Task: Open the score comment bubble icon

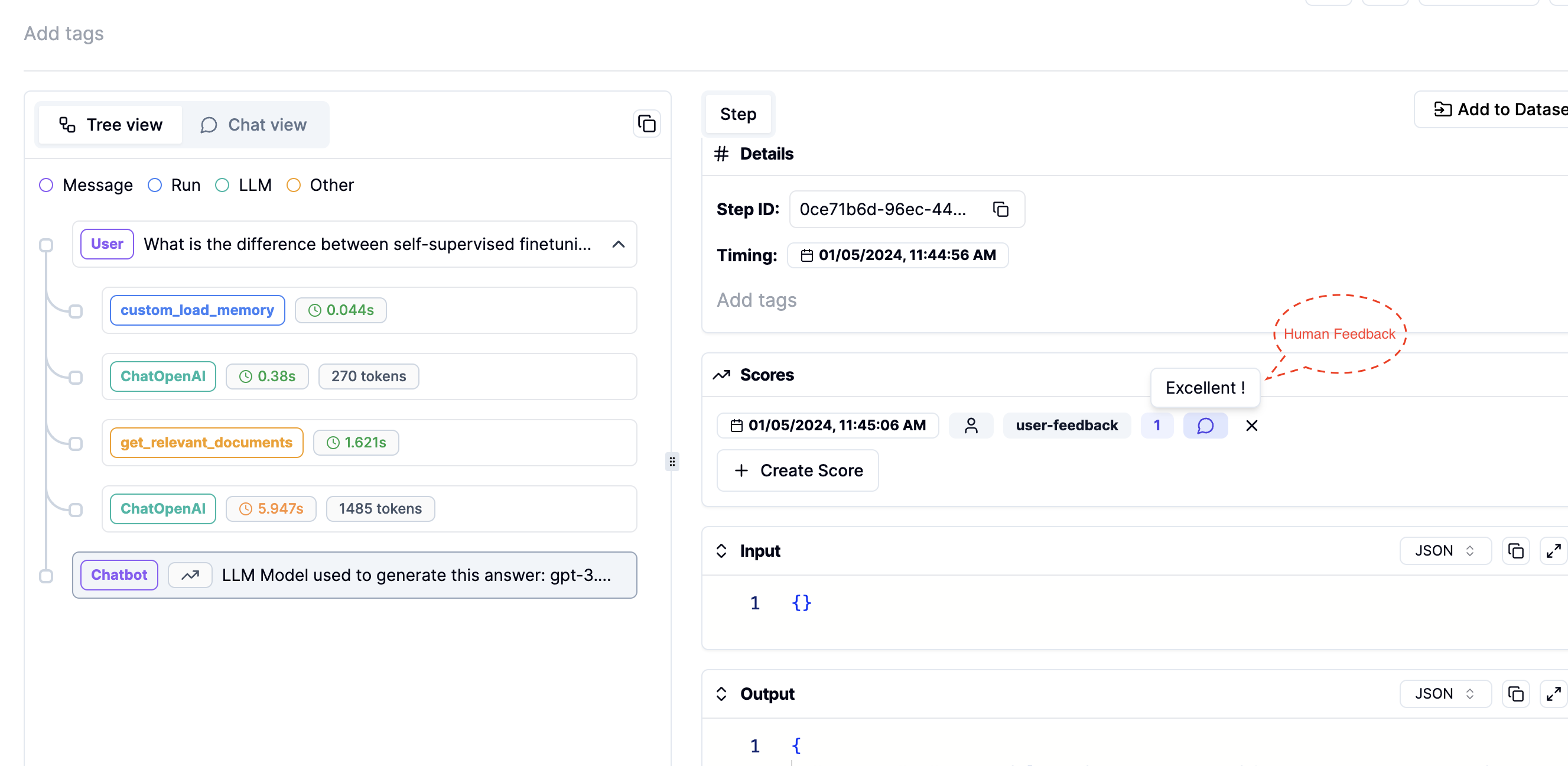Action: tap(1205, 425)
